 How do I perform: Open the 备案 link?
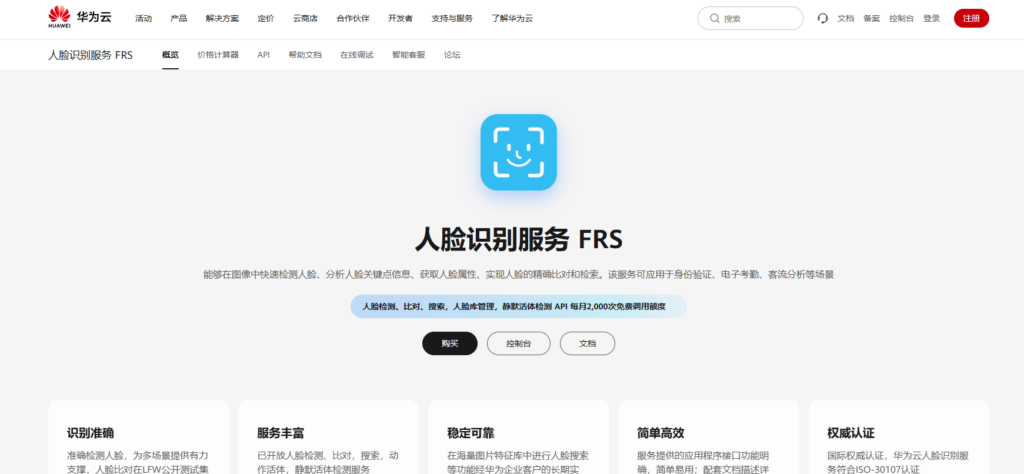[x=871, y=18]
